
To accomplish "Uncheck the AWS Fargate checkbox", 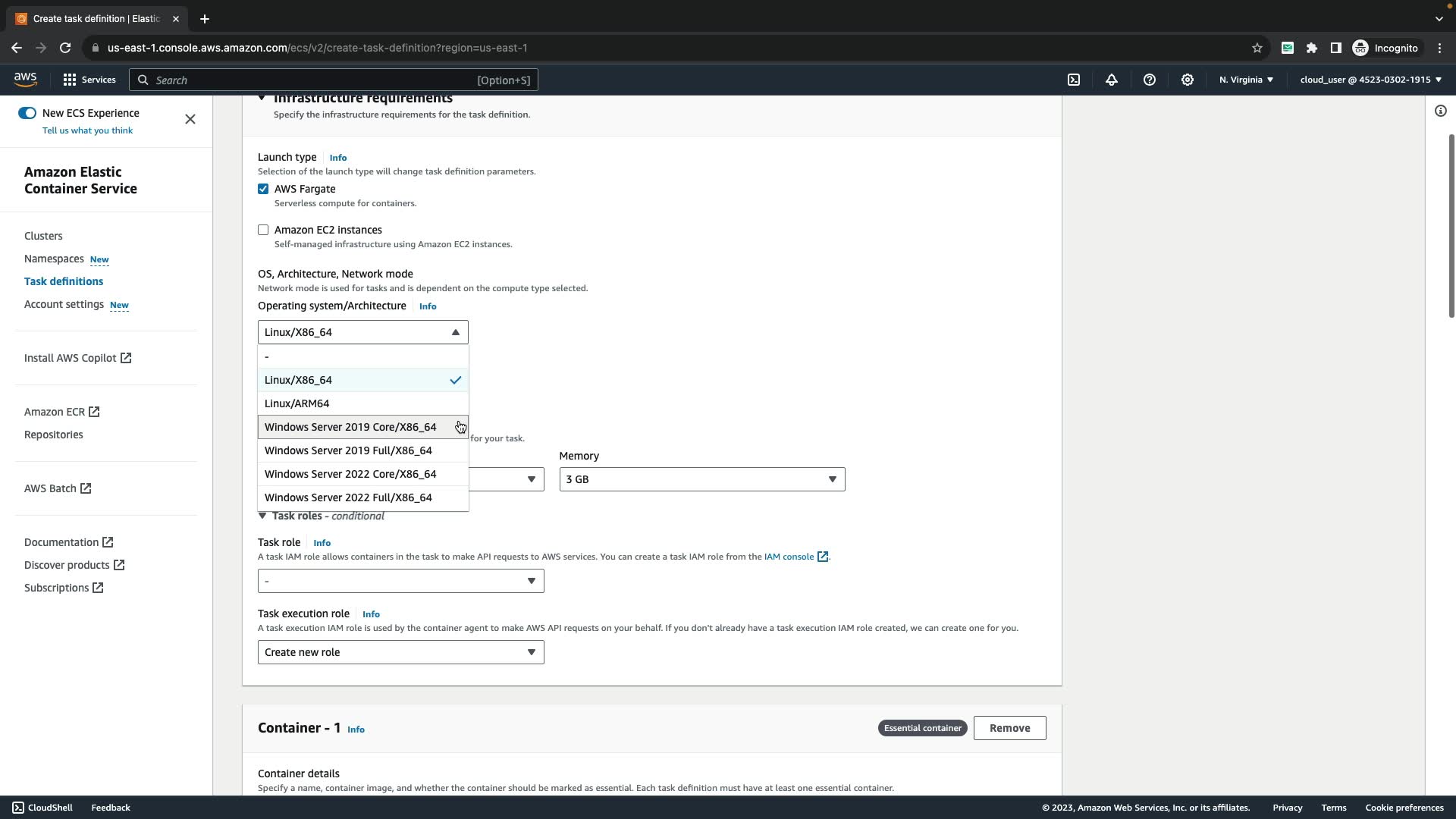I will tap(263, 189).
